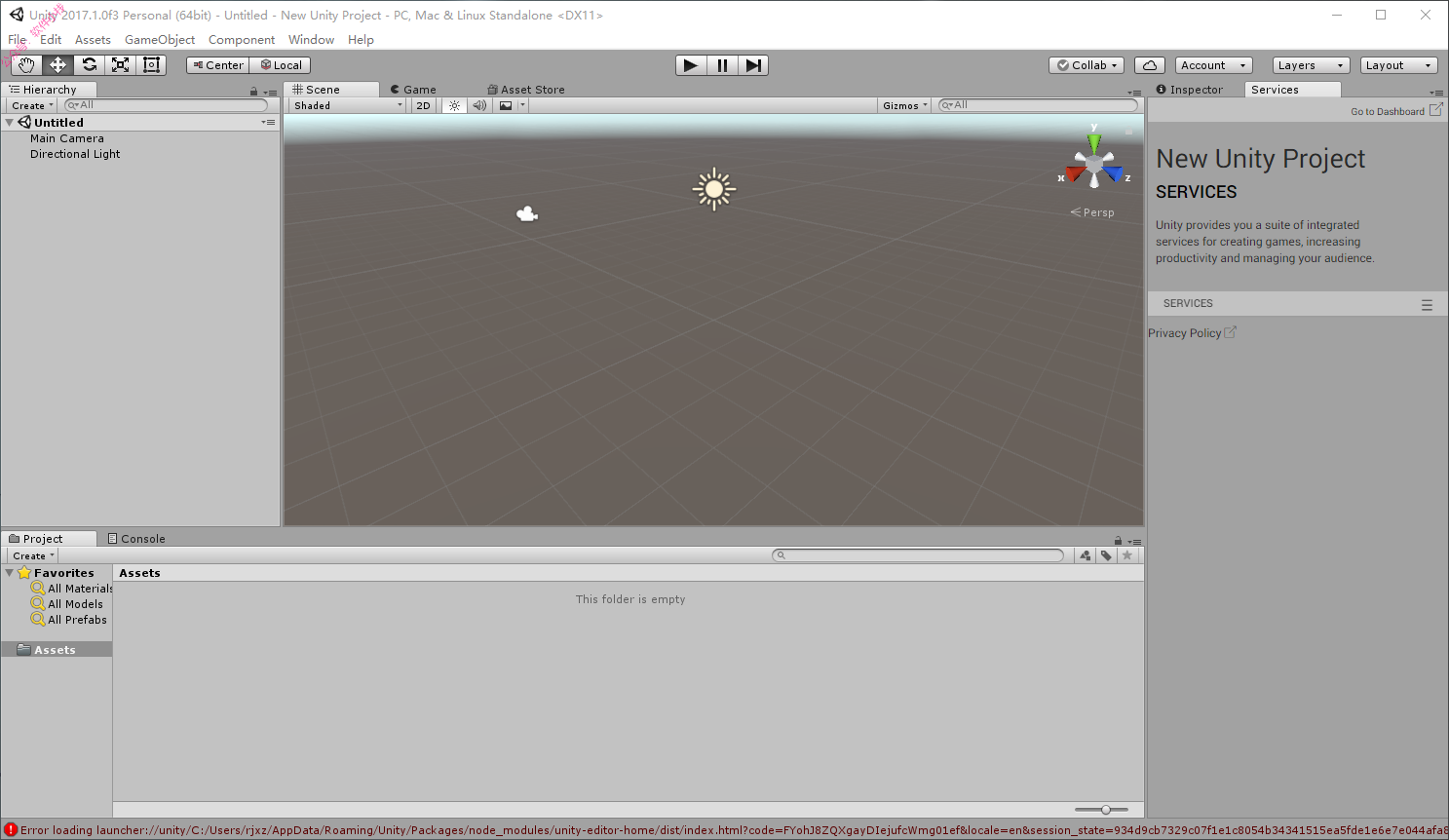
Task: Select the Move tool
Action: (x=57, y=65)
